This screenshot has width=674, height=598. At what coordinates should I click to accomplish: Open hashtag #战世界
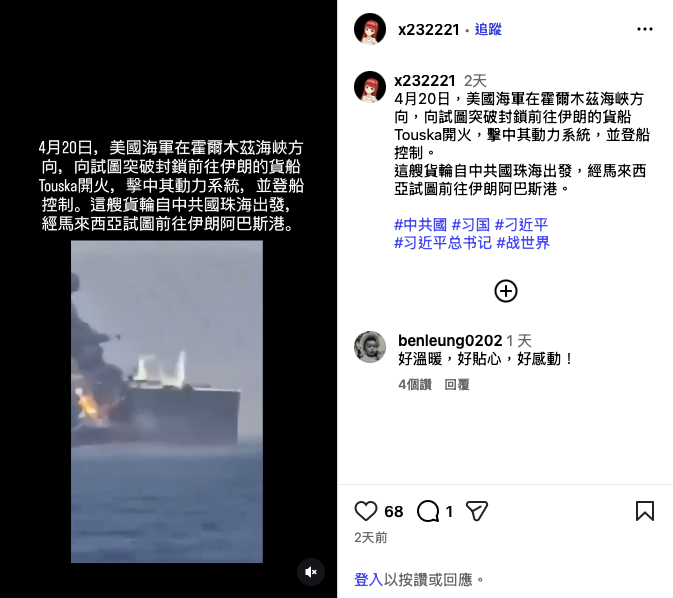tap(523, 242)
